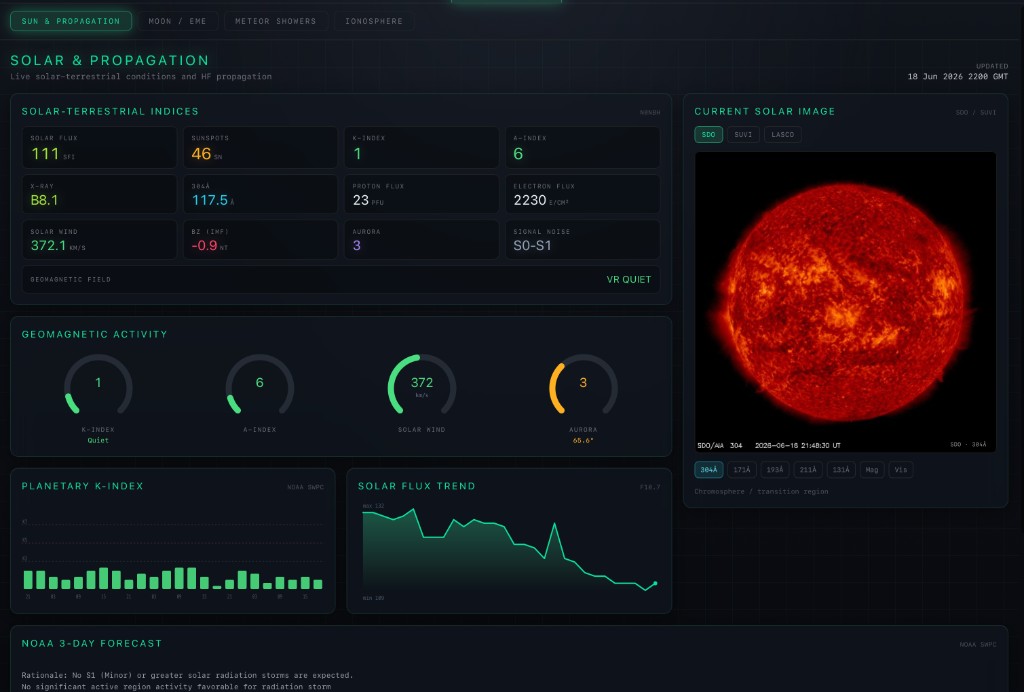Viewport: 1024px width, 692px height.
Task: Select the SDO image source button
Action: (709, 134)
